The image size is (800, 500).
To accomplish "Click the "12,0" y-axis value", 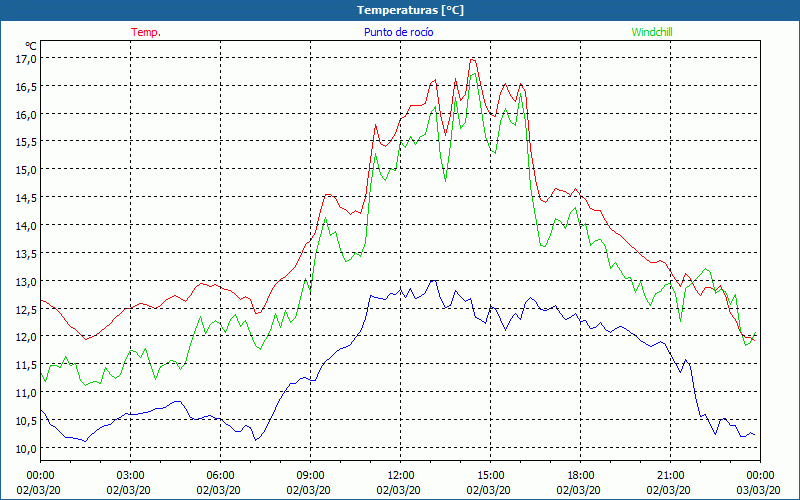I will (x=26, y=337).
